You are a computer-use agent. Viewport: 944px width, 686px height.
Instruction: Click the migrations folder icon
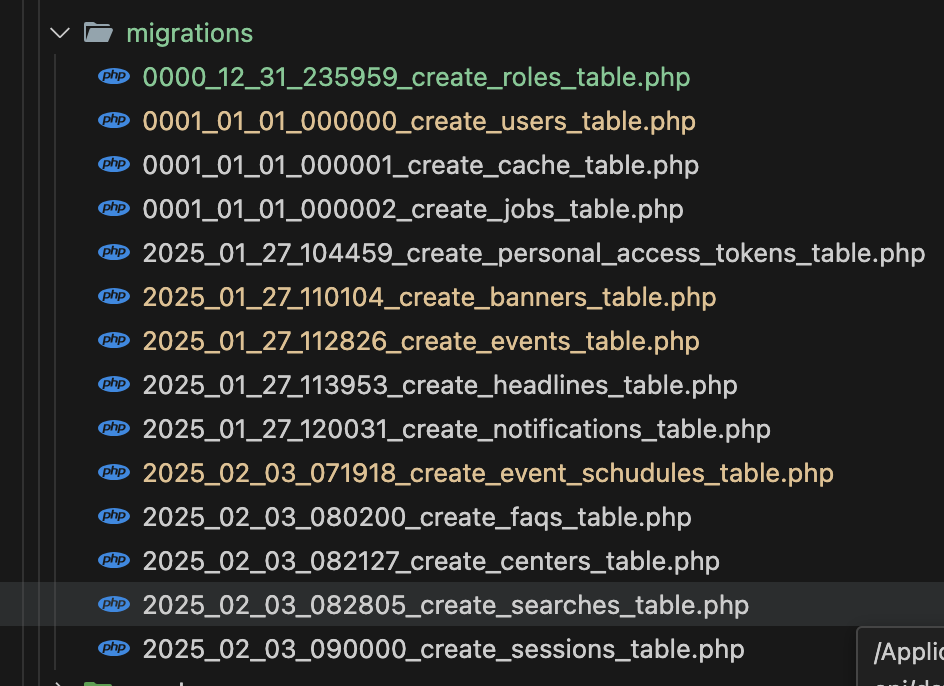[98, 33]
